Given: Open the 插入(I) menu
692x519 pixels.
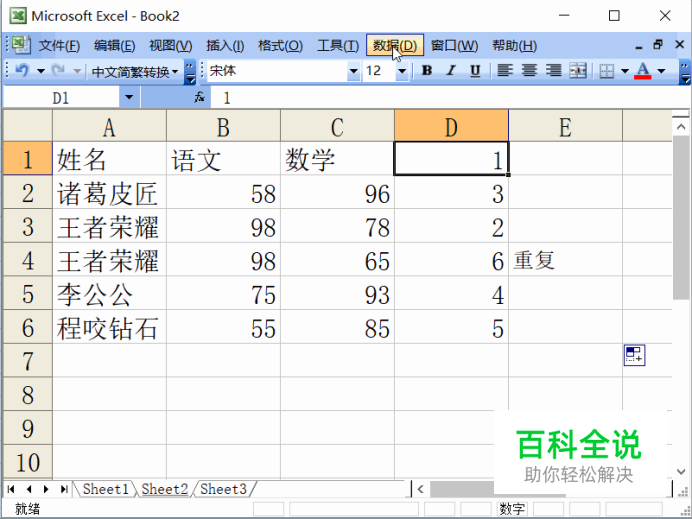Looking at the screenshot, I should coord(225,45).
